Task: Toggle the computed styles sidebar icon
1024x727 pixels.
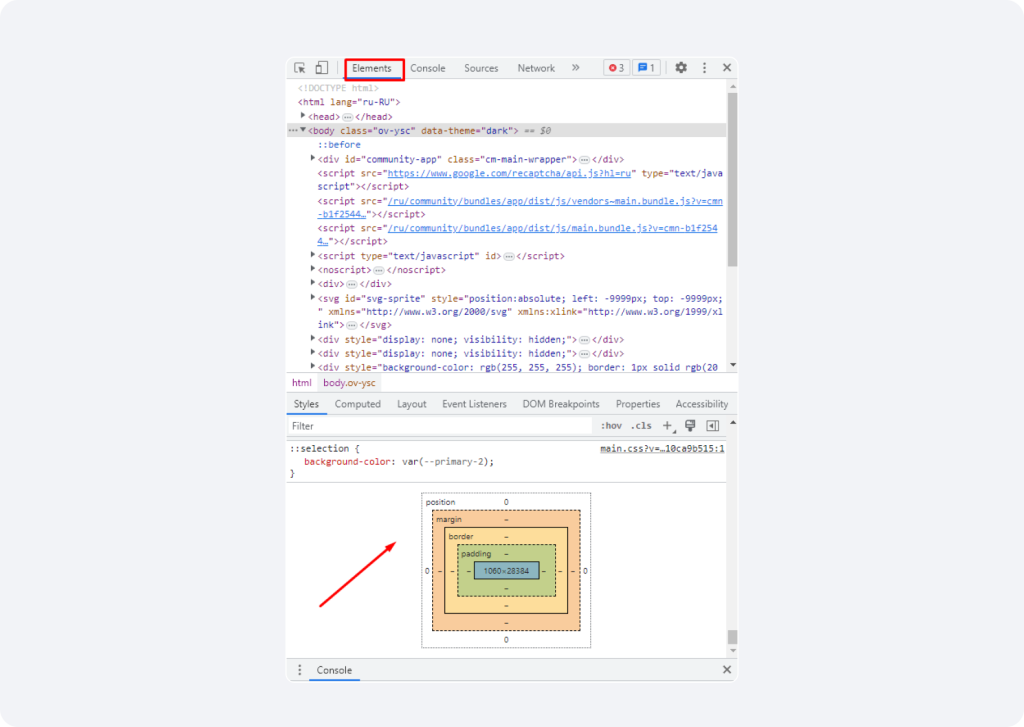Action: (x=712, y=426)
